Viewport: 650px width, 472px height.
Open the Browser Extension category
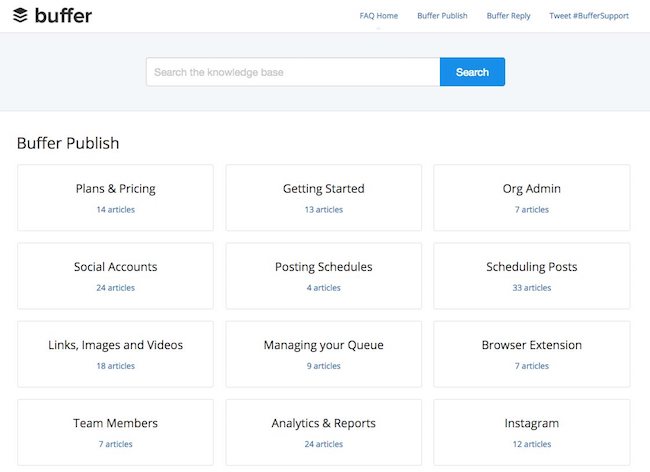(x=531, y=353)
